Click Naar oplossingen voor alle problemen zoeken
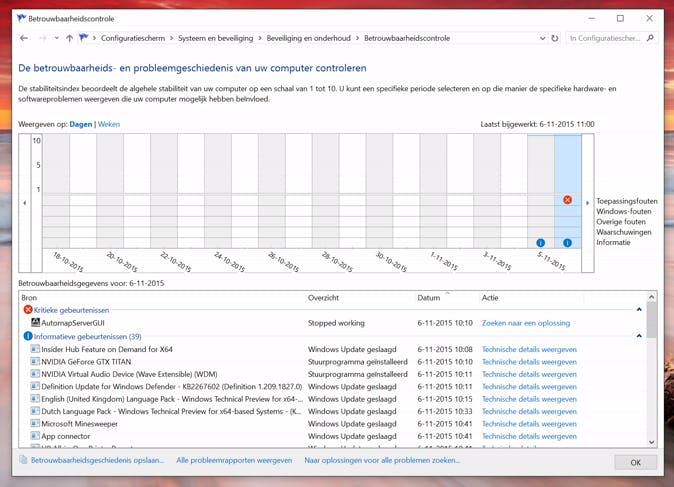This screenshot has width=674, height=487. 382,460
